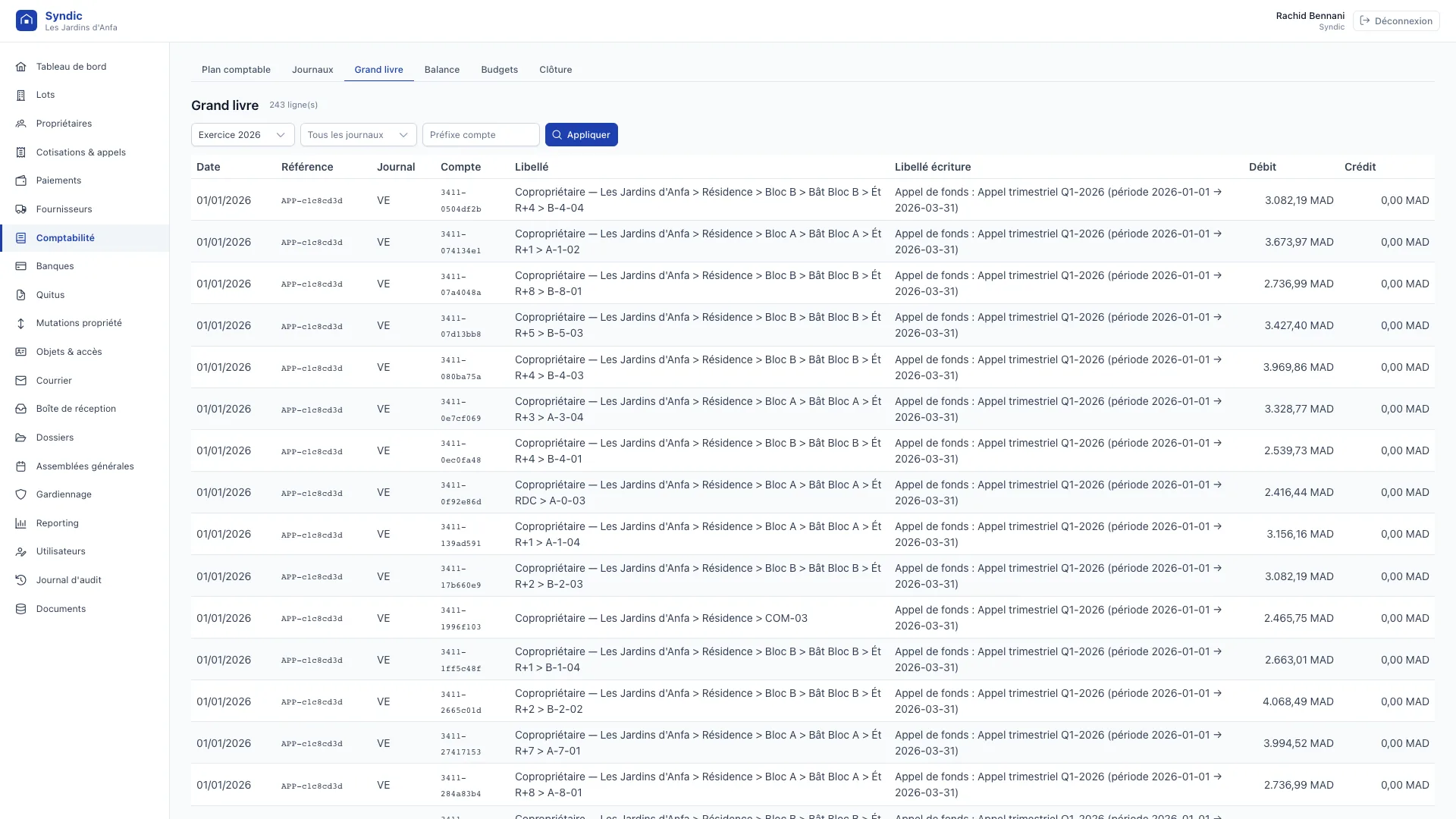Click the Rachid Bennani user name

click(1310, 16)
